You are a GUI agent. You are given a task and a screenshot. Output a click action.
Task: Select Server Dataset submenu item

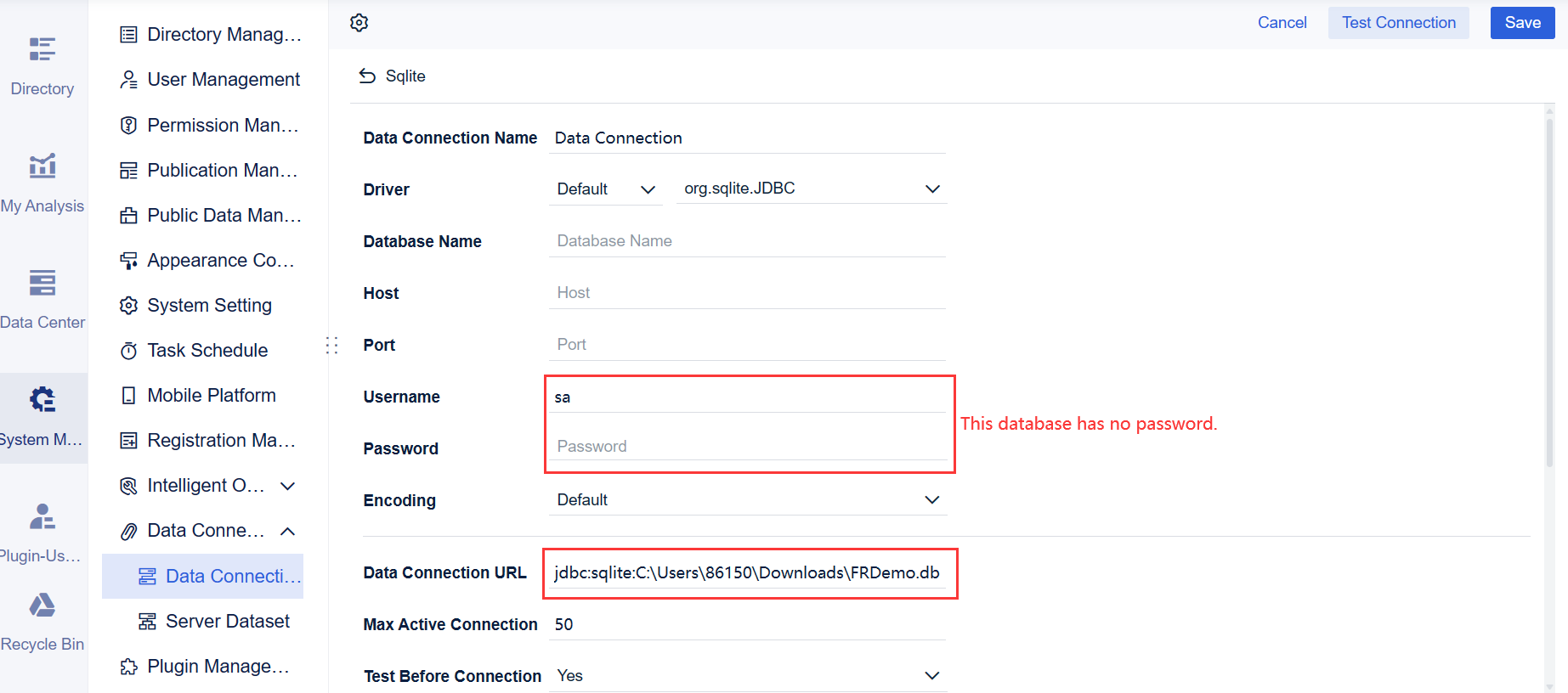click(x=227, y=621)
